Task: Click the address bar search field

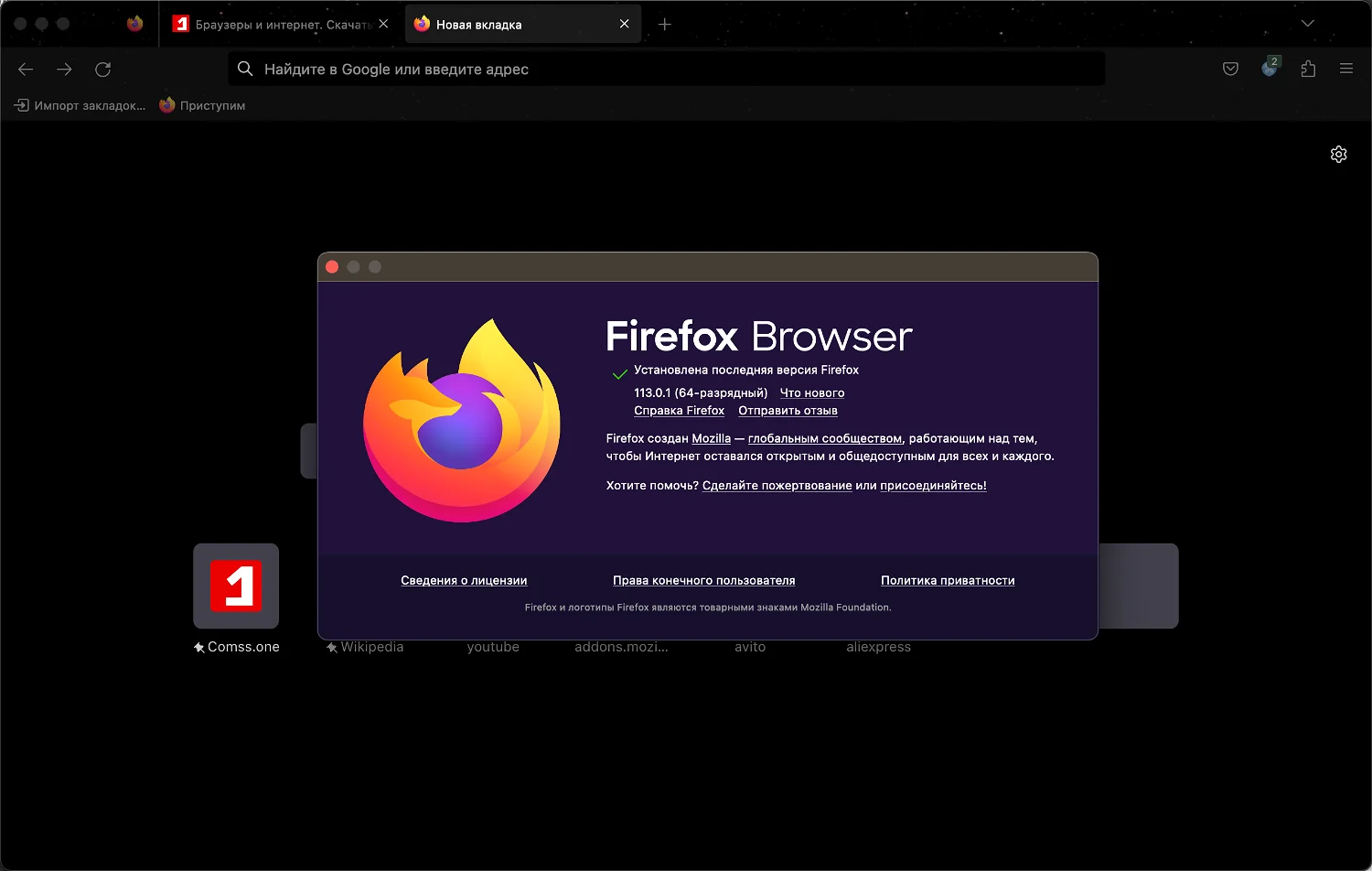Action: (x=668, y=70)
